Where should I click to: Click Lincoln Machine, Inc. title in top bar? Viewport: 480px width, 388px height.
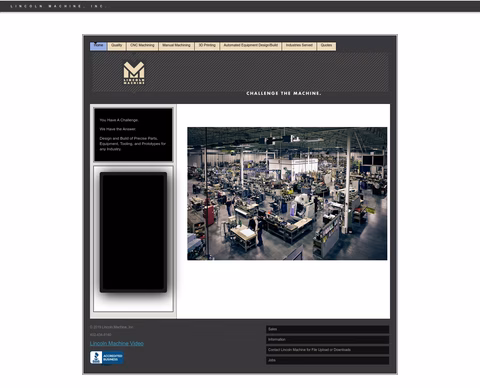59,6
